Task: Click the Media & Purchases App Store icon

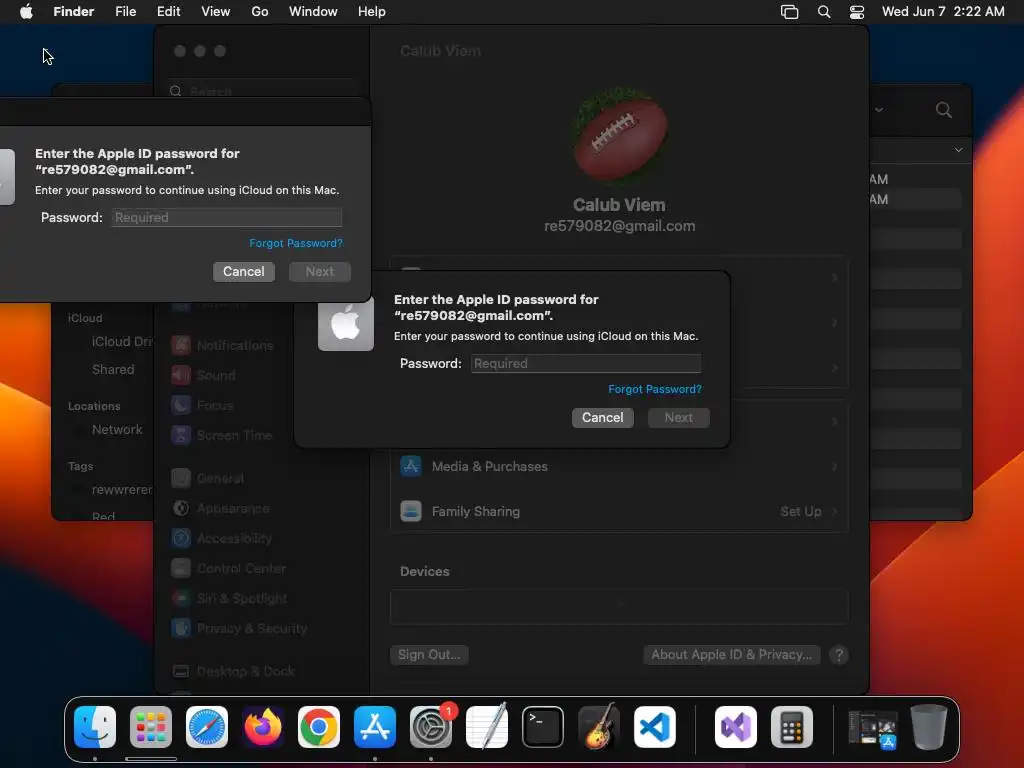Action: 411,466
